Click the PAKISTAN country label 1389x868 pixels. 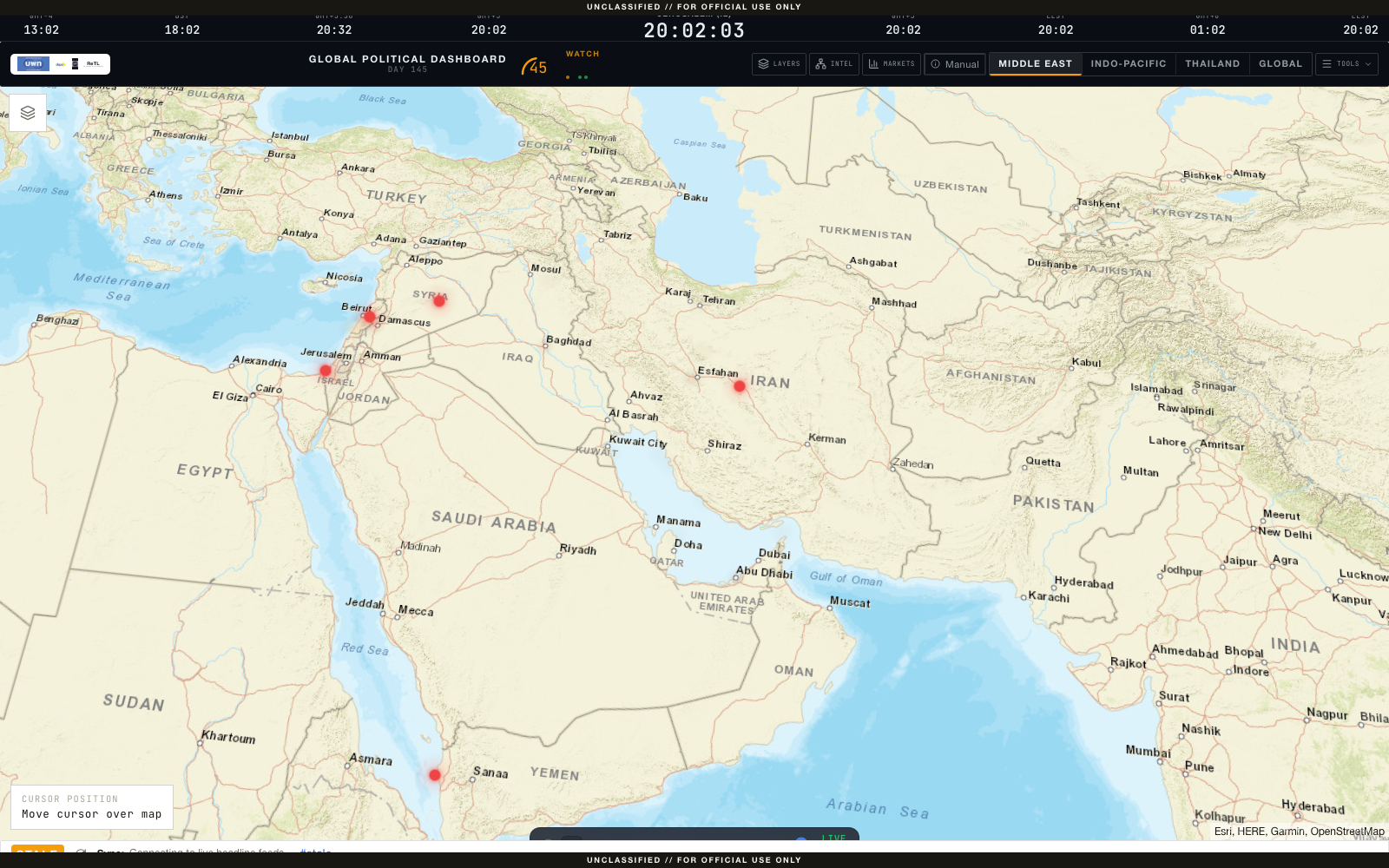[1053, 503]
